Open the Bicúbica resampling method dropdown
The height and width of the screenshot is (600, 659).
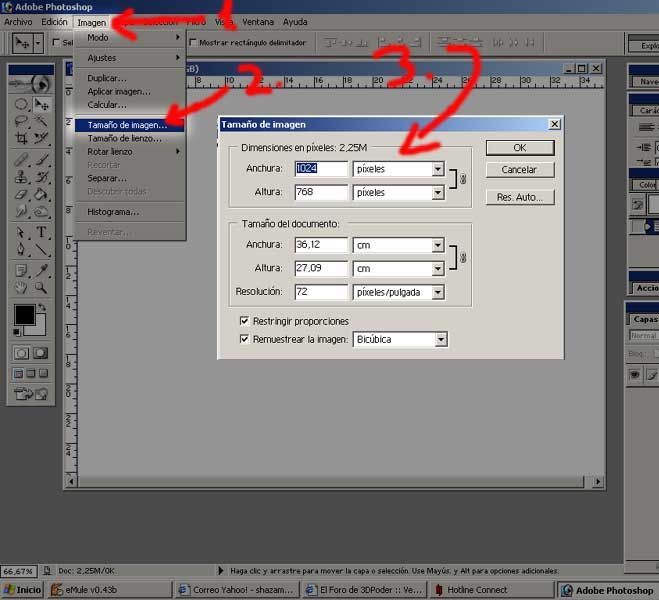(441, 339)
